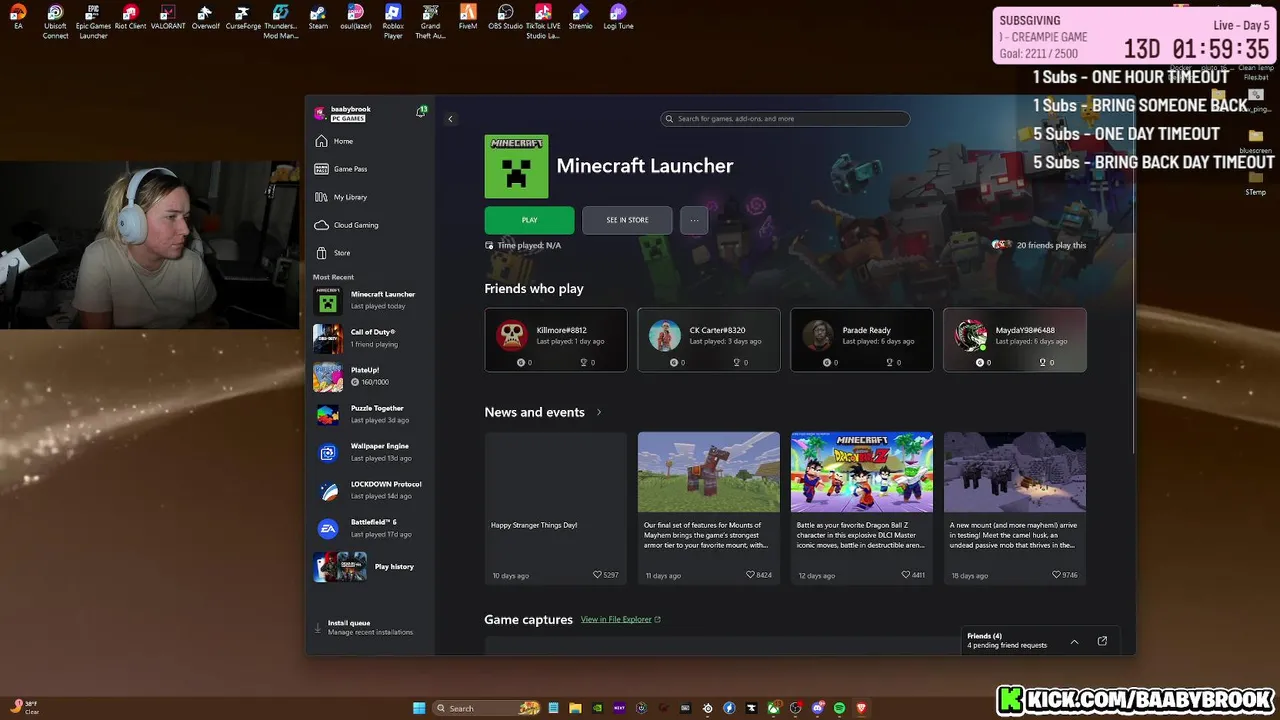The width and height of the screenshot is (1280, 720).
Task: Open the Steam desktop shortcut
Action: tap(318, 17)
